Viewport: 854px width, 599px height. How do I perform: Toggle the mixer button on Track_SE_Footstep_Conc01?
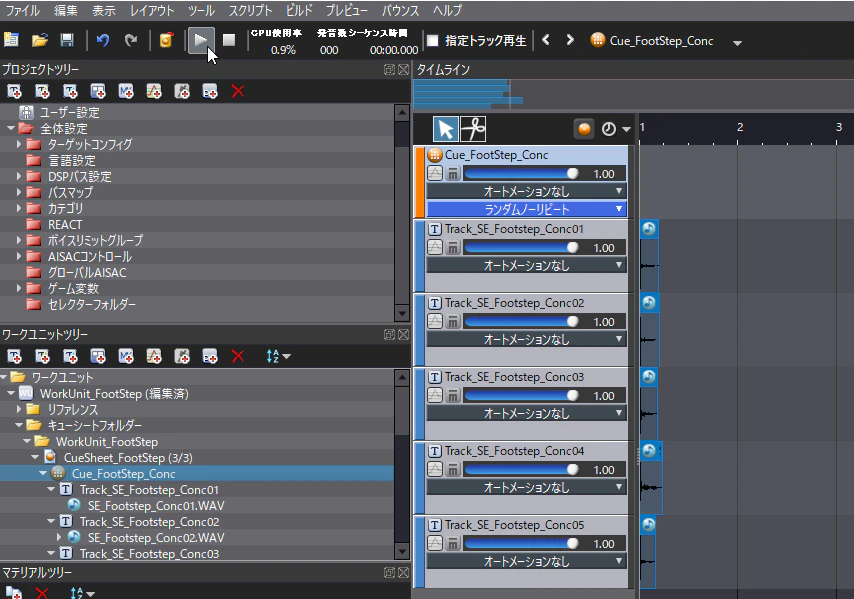(x=453, y=248)
